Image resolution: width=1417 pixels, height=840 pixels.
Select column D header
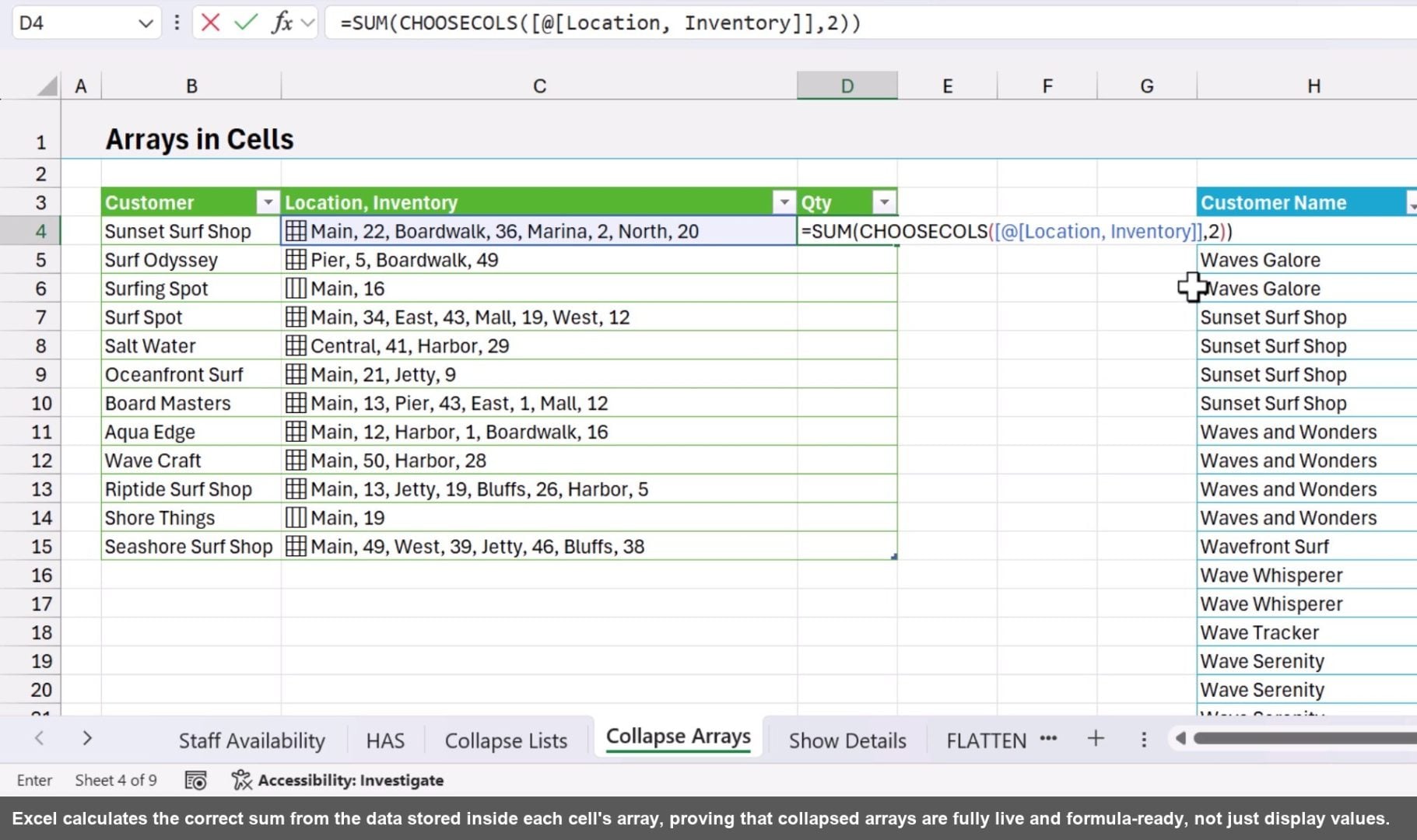click(x=847, y=86)
